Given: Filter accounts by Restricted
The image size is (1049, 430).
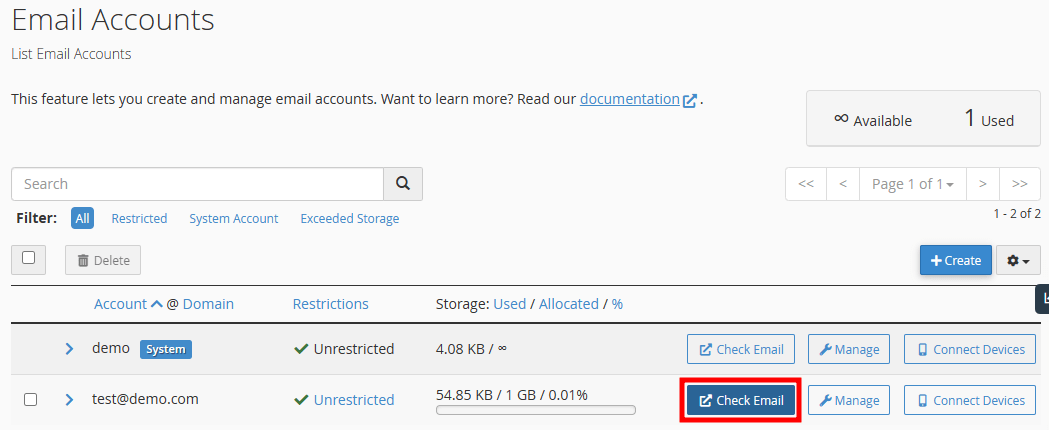Looking at the screenshot, I should [x=139, y=218].
